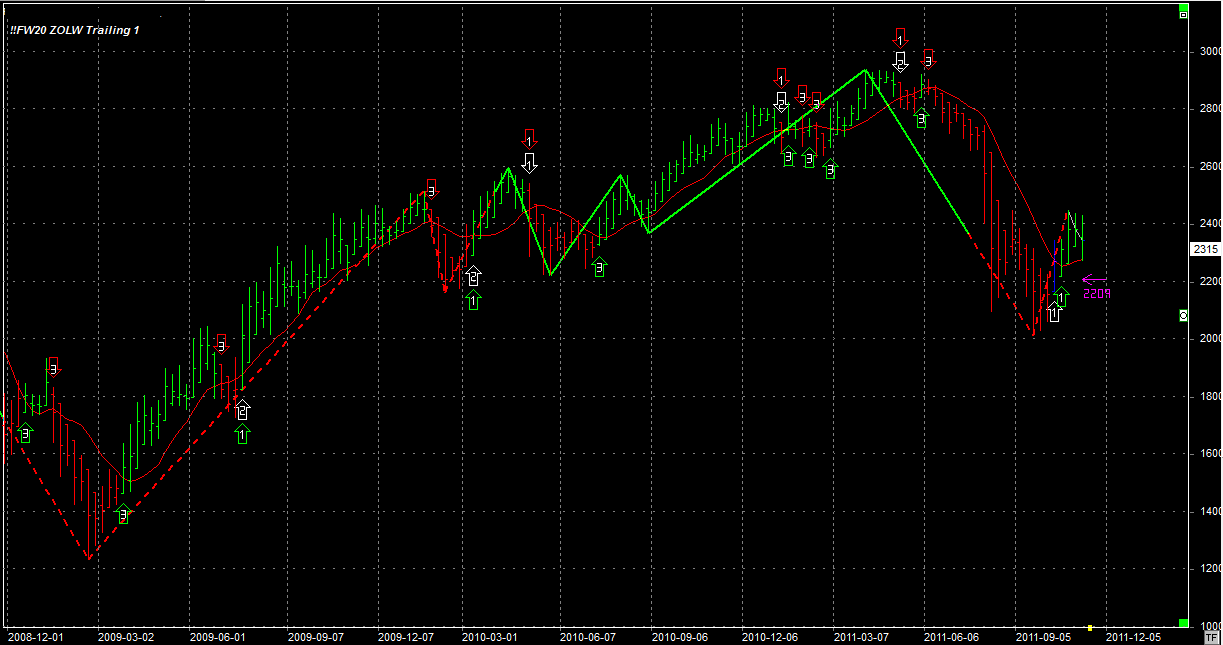Image resolution: width=1223 pixels, height=645 pixels.
Task: Click the small box icon below top-right green square
Action: tap(1183, 16)
